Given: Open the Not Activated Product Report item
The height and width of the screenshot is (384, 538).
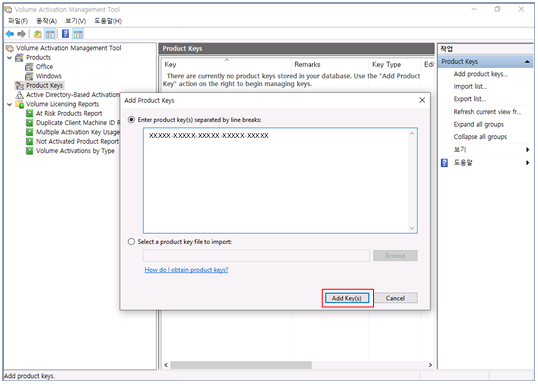Looking at the screenshot, I should (77, 141).
